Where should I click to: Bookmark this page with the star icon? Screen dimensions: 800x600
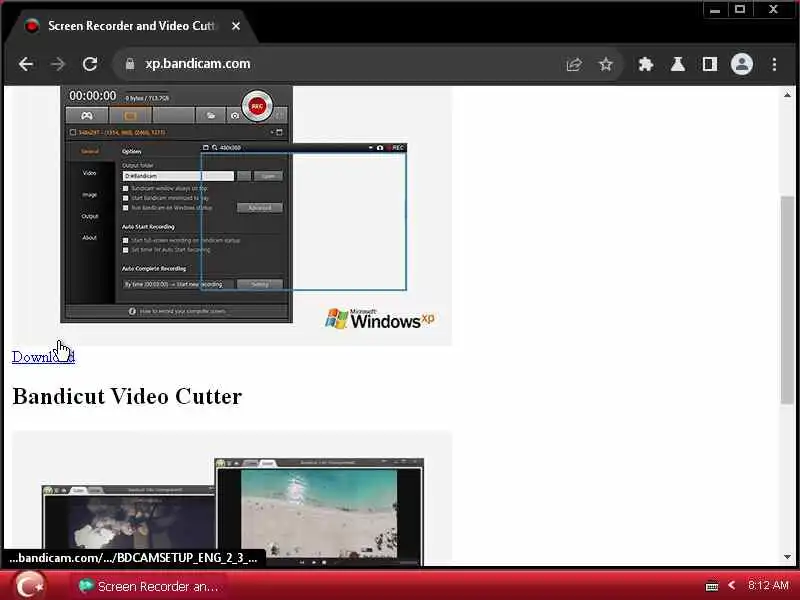click(606, 64)
